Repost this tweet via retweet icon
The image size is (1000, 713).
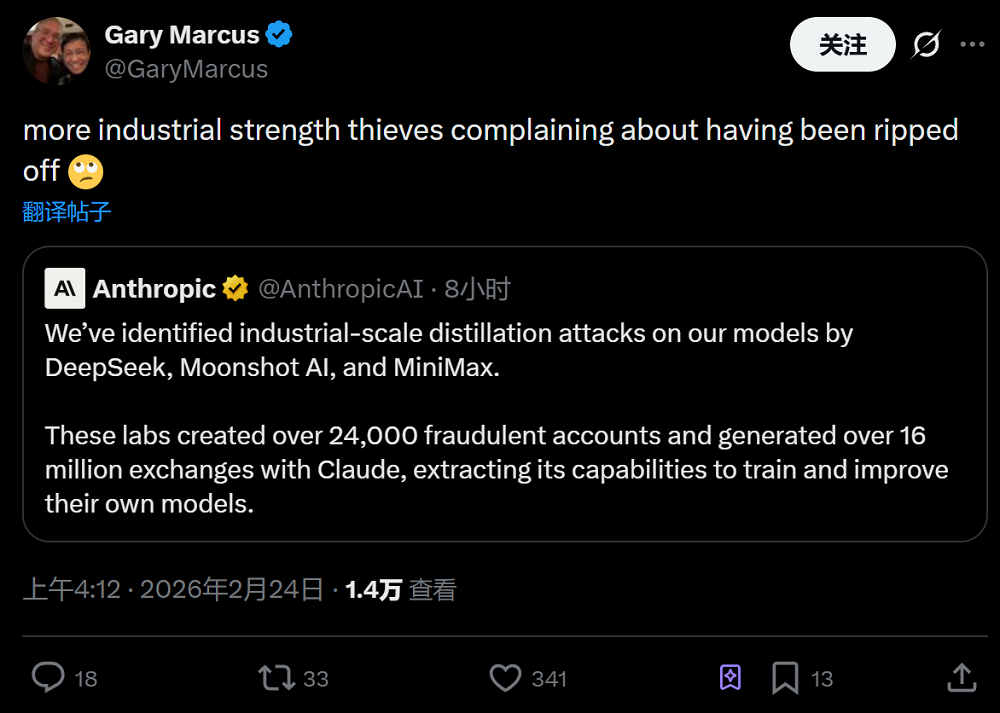tap(276, 678)
